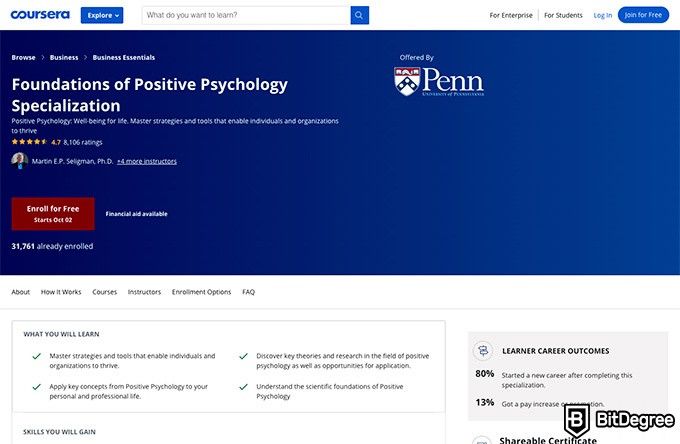This screenshot has width=680, height=444.
Task: Go to Browse breadcrumb
Action: click(x=23, y=57)
